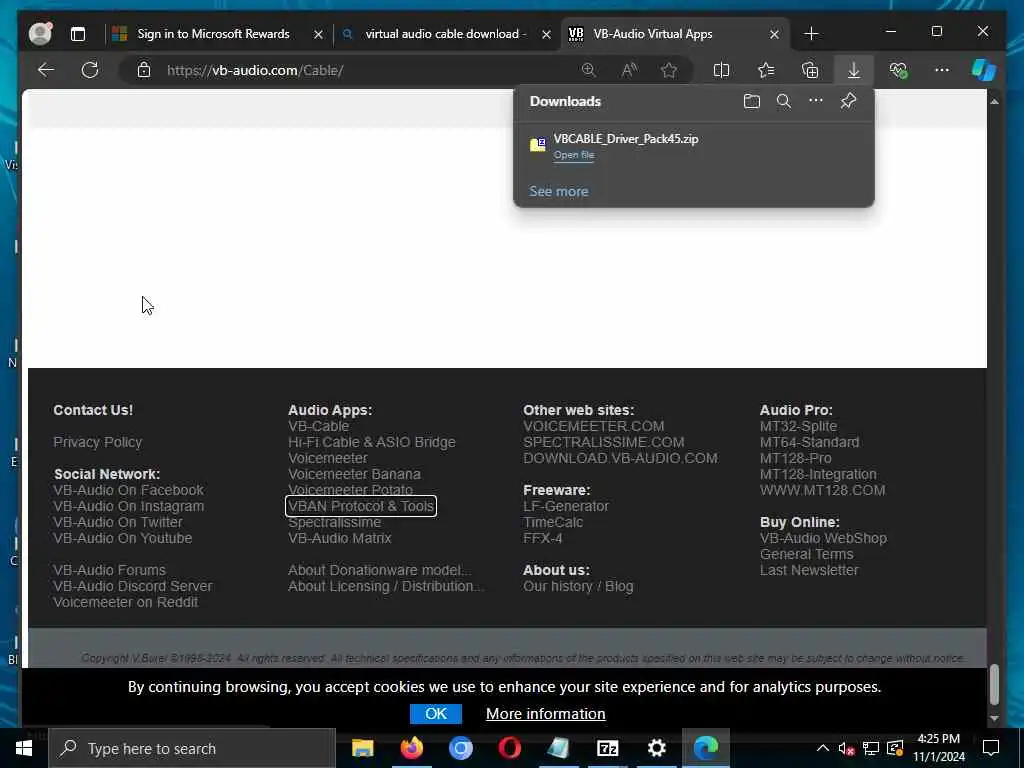Open Spectralissime app link
Image resolution: width=1024 pixels, height=768 pixels.
click(x=334, y=522)
